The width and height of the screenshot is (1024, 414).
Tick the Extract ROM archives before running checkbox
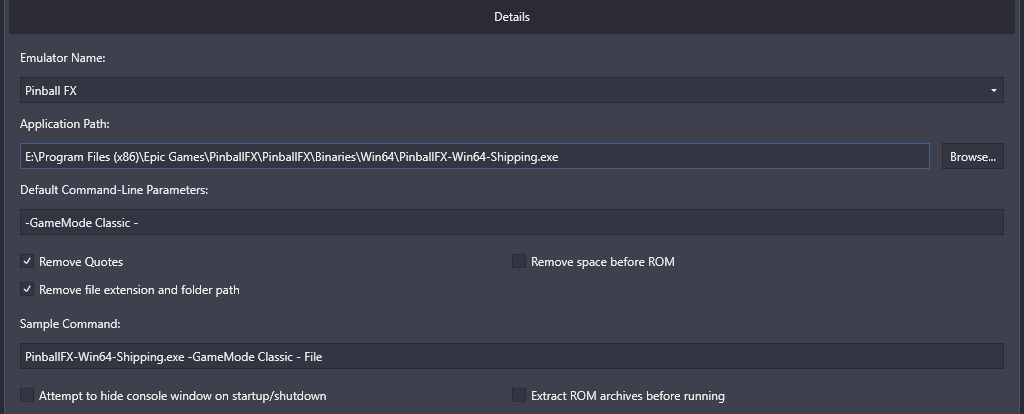[519, 395]
